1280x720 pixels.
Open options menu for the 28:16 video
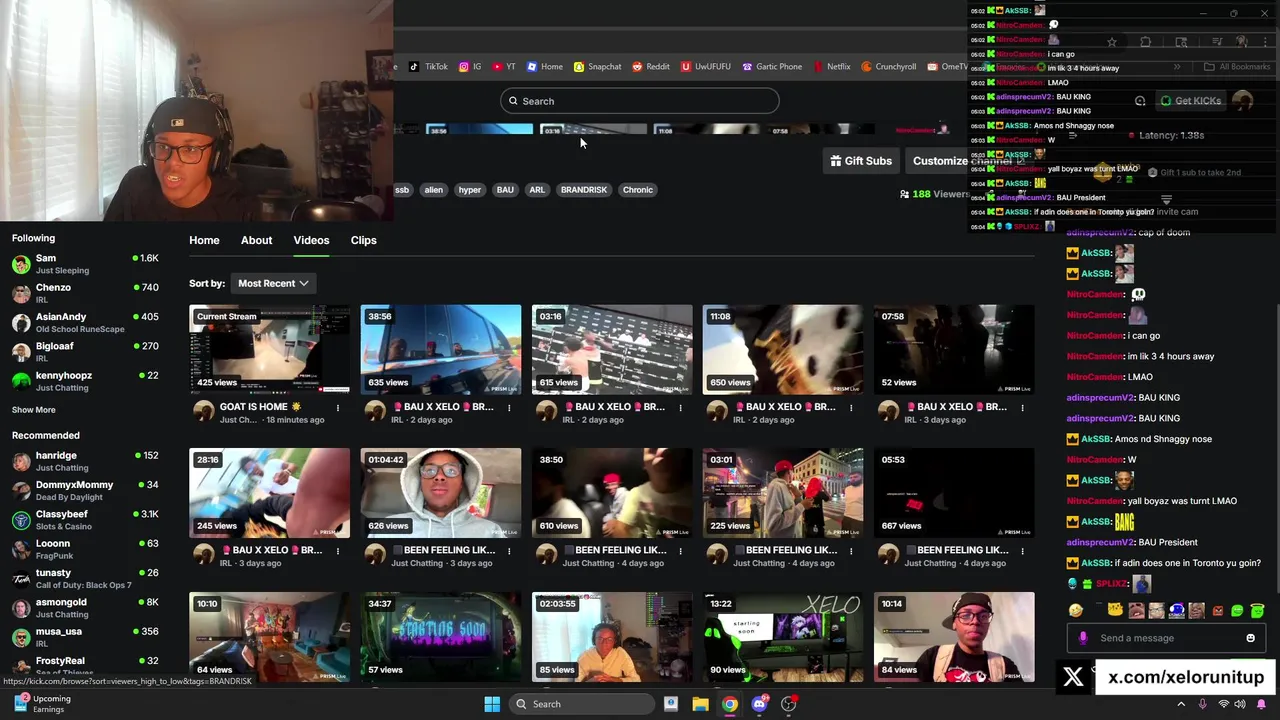pyautogui.click(x=338, y=551)
